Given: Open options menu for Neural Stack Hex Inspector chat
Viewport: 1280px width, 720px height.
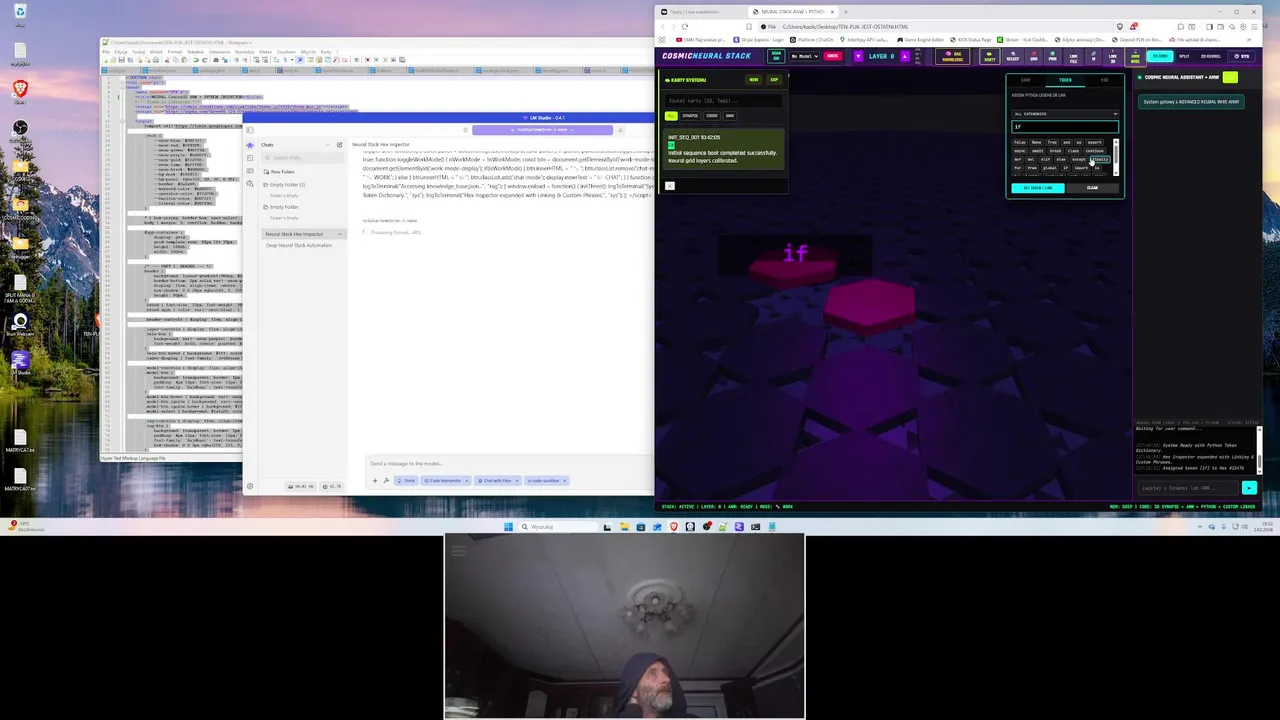Looking at the screenshot, I should coord(340,234).
